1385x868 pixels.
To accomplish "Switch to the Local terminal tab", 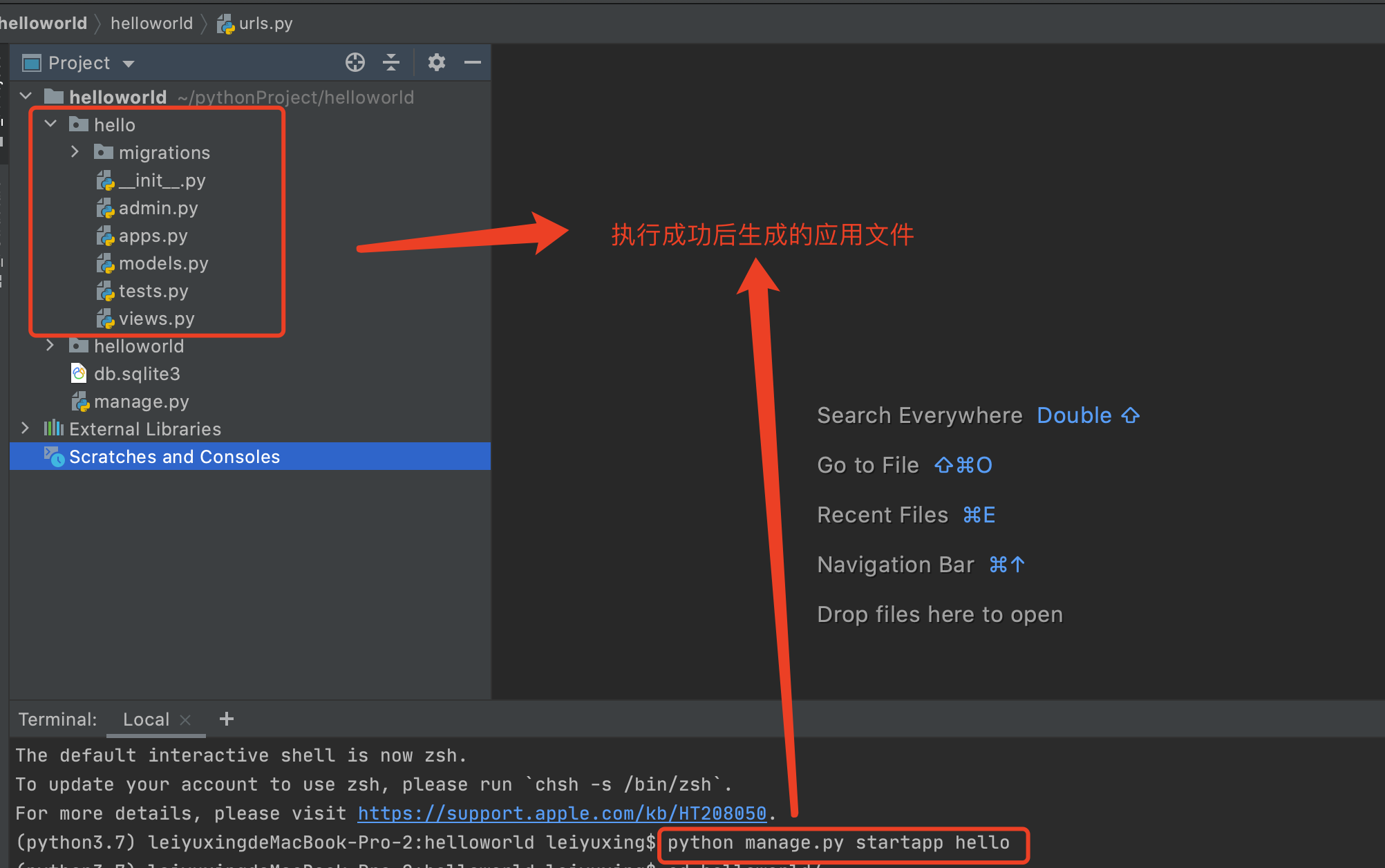I will click(x=146, y=719).
